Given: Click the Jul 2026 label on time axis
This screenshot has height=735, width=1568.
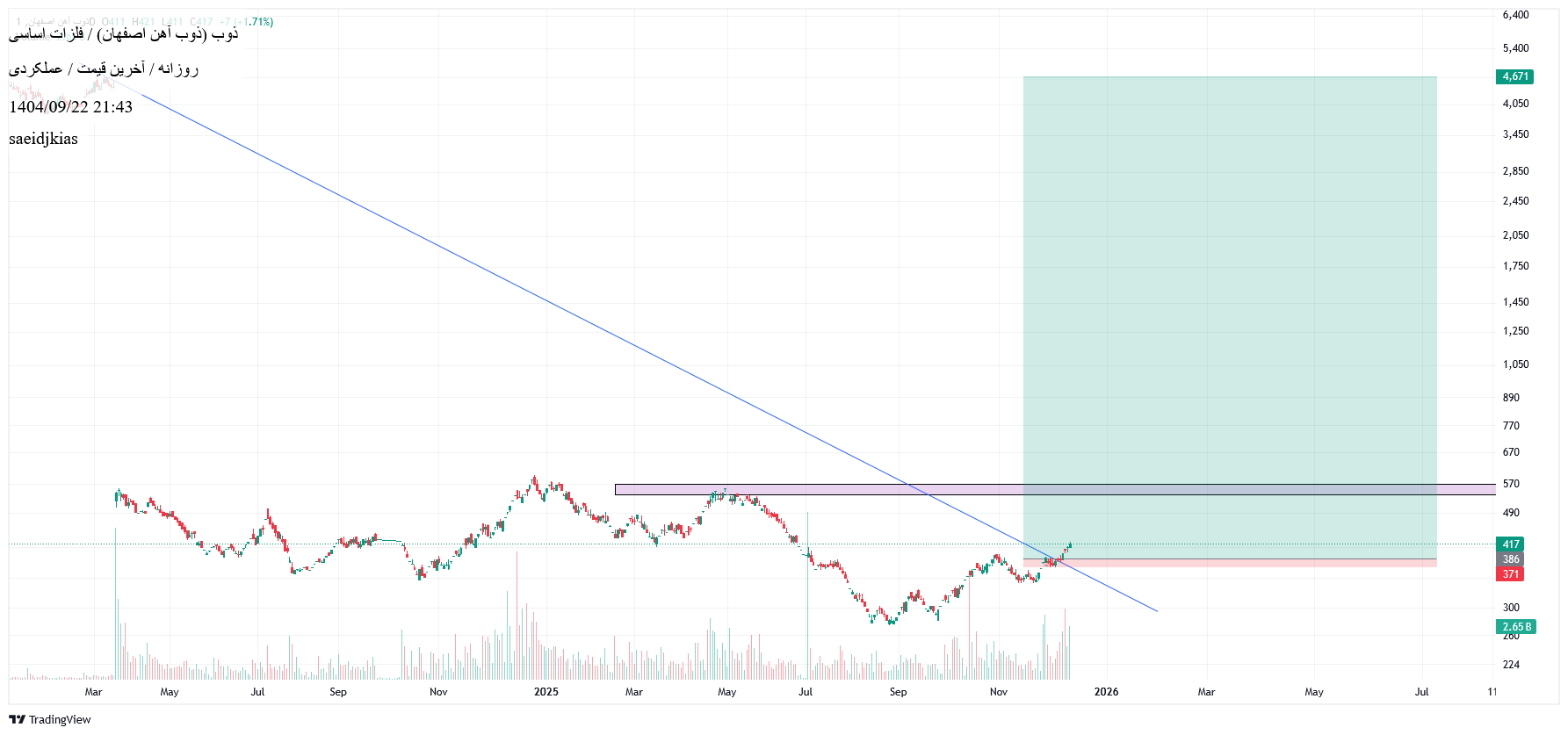Looking at the screenshot, I should pyautogui.click(x=1421, y=692).
